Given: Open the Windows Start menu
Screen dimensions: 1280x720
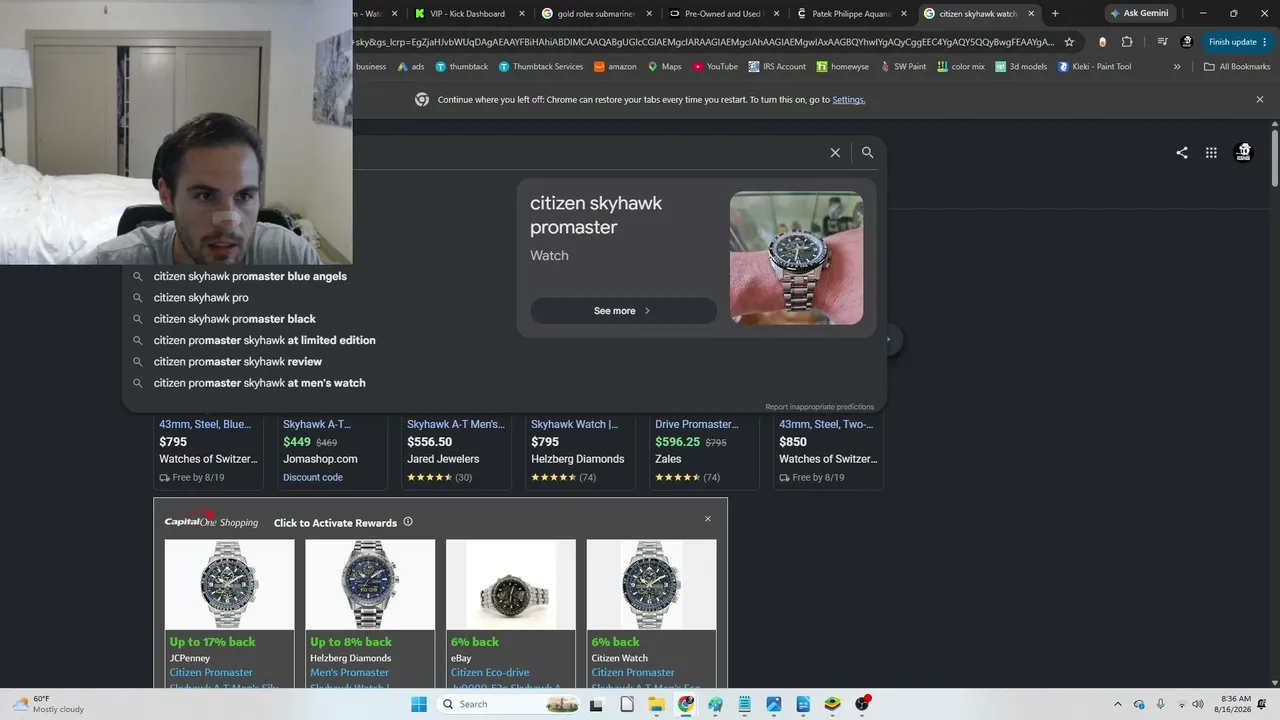Looking at the screenshot, I should pos(420,704).
